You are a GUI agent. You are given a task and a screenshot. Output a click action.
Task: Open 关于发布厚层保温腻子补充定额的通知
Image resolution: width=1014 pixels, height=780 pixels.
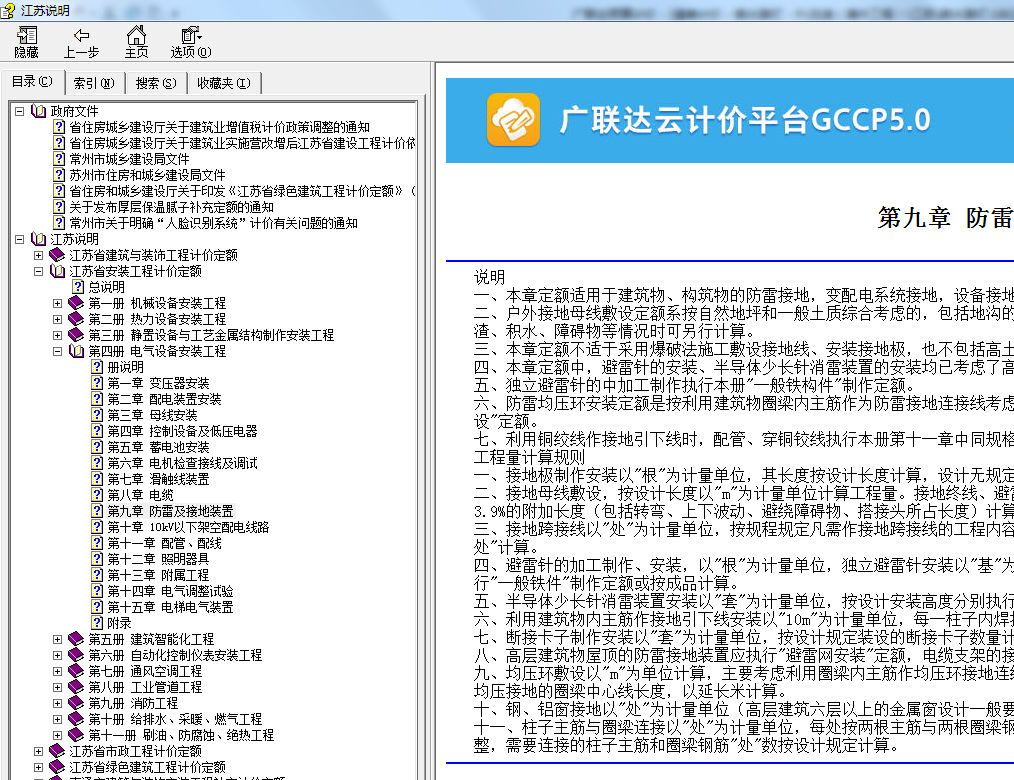tap(171, 208)
